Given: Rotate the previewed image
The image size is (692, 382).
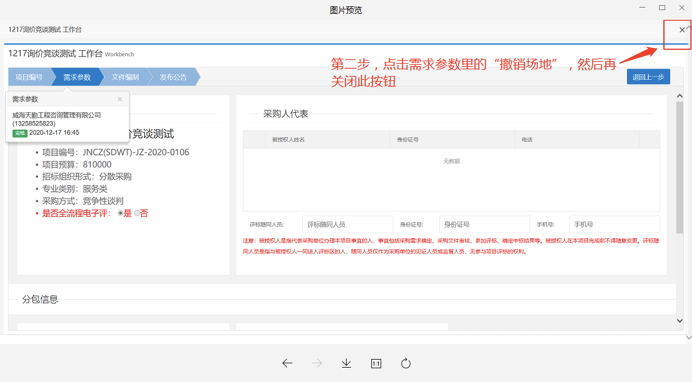Looking at the screenshot, I should 406,363.
